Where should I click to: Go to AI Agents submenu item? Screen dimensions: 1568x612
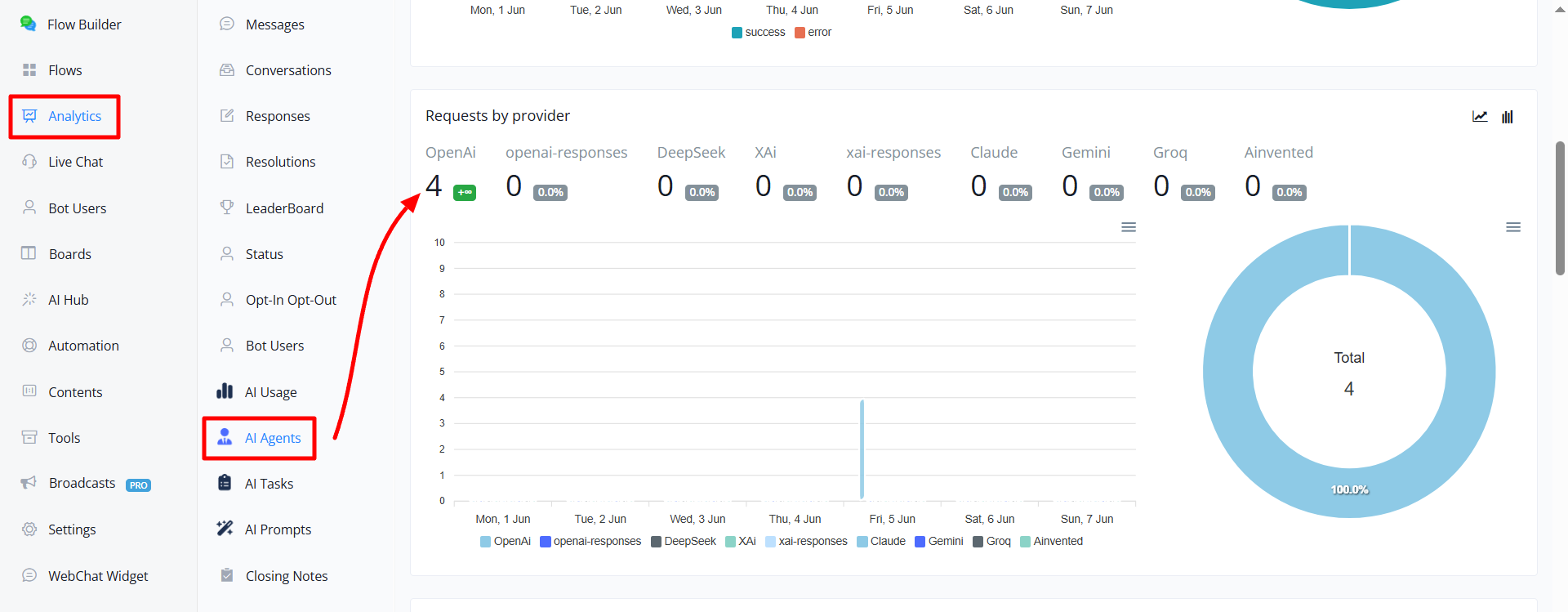(260, 438)
